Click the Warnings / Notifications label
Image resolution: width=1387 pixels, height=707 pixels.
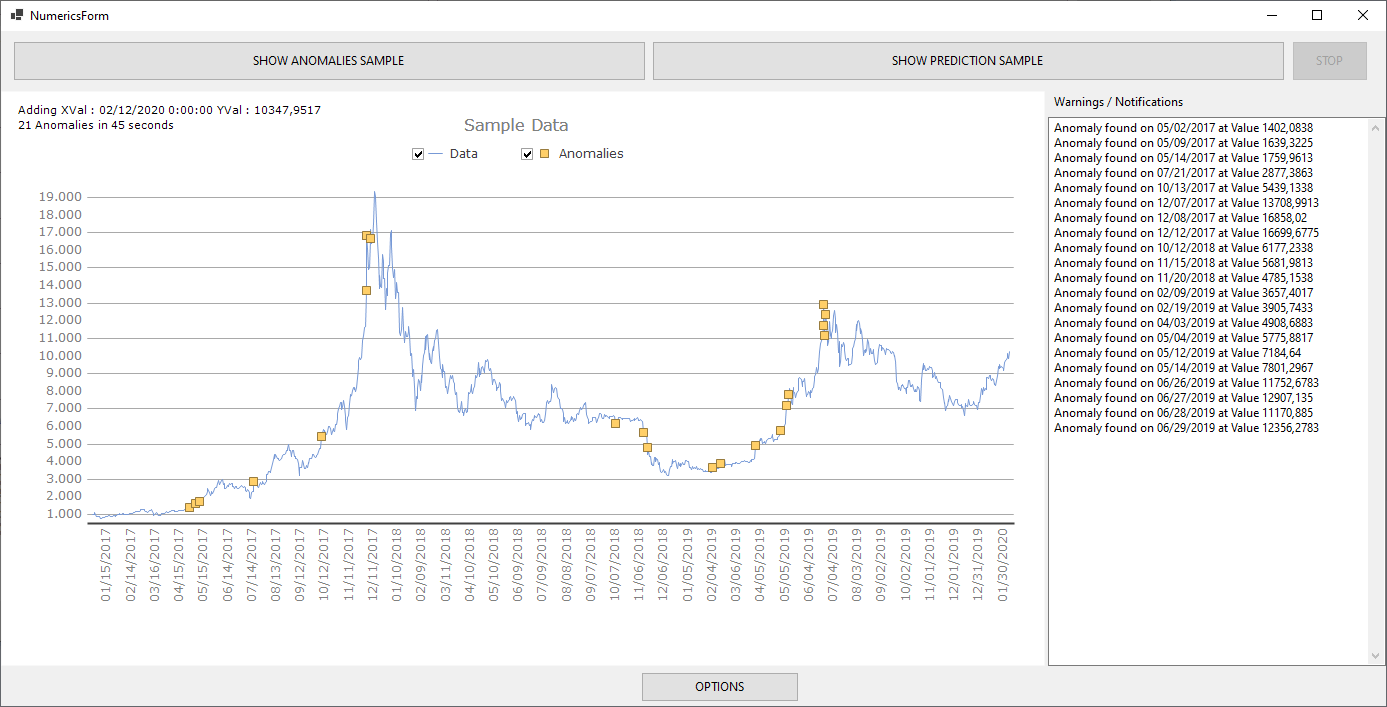(x=1118, y=102)
